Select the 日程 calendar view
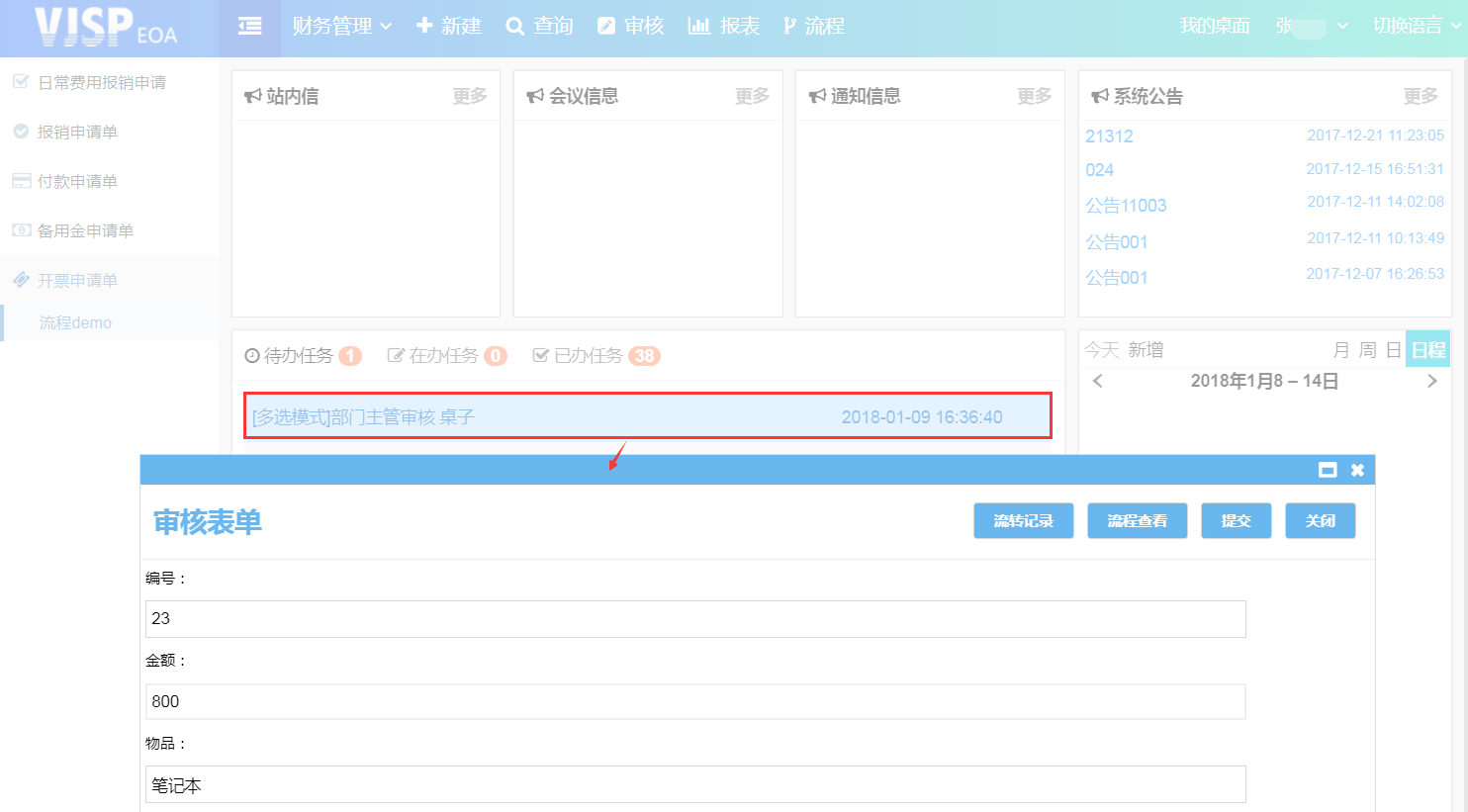This screenshot has width=1468, height=812. 1427,350
